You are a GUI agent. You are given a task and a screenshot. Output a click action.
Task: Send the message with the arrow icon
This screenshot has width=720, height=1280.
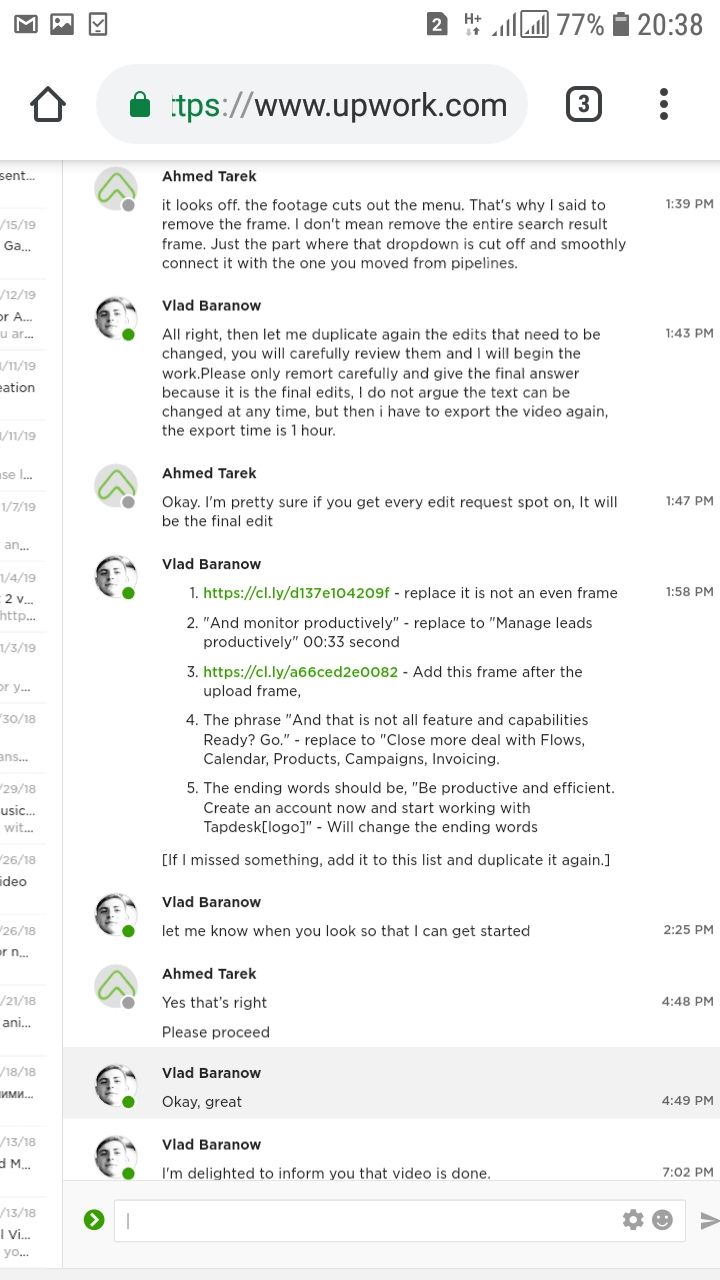pyautogui.click(x=709, y=1220)
